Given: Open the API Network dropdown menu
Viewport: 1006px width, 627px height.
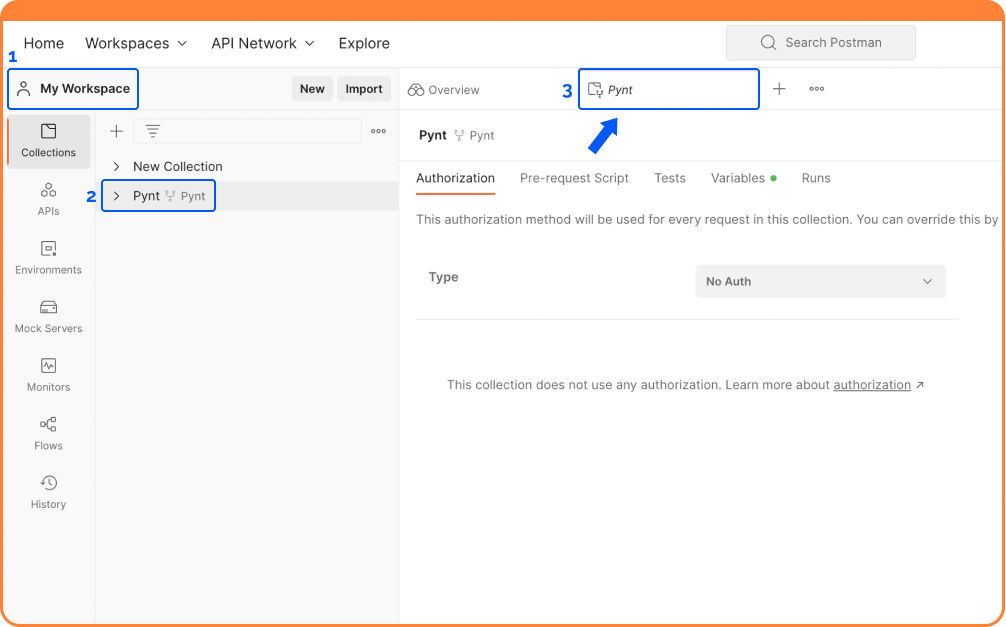Looking at the screenshot, I should (263, 43).
